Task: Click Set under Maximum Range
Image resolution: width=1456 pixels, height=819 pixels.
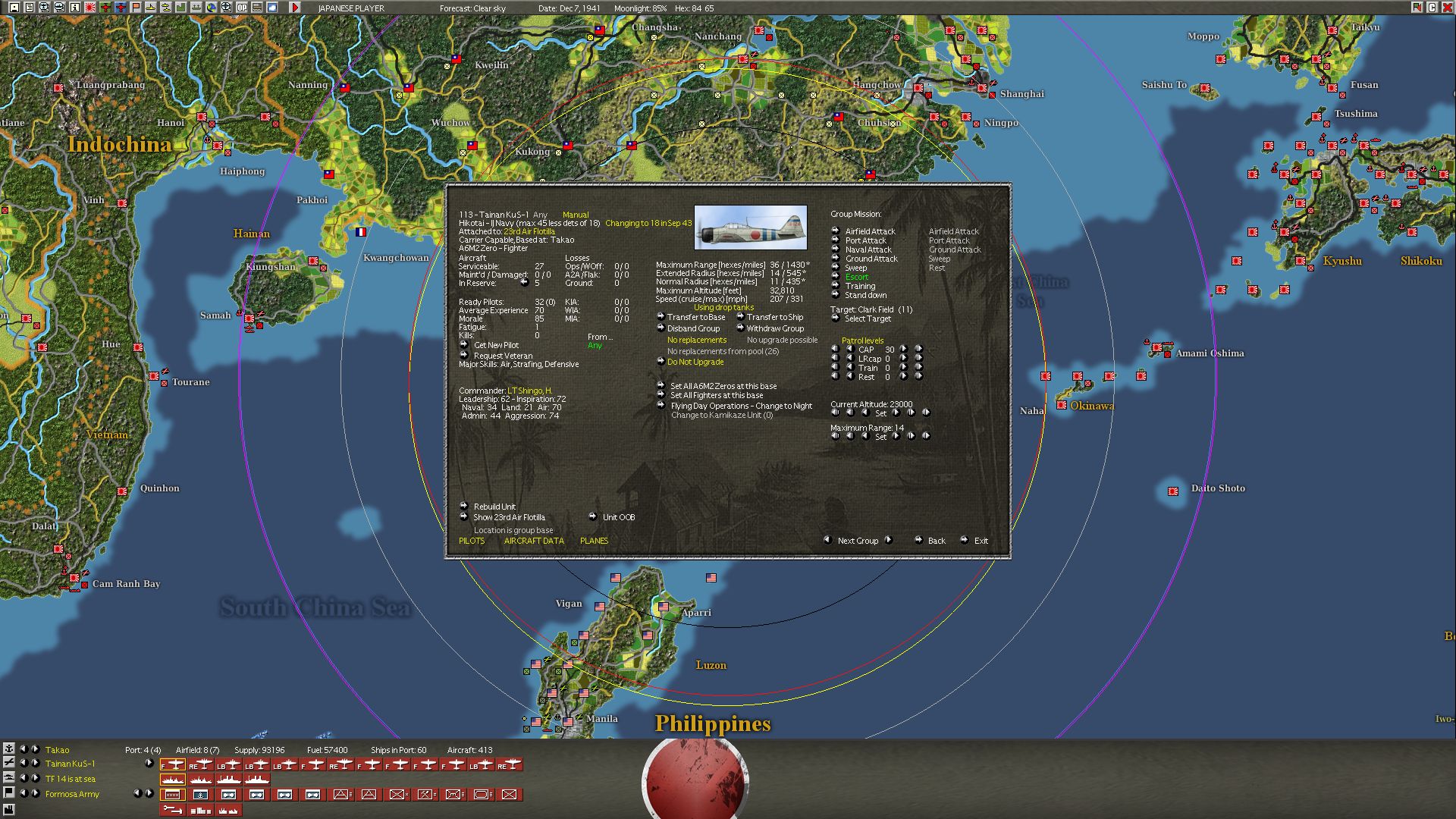Action: coord(880,437)
